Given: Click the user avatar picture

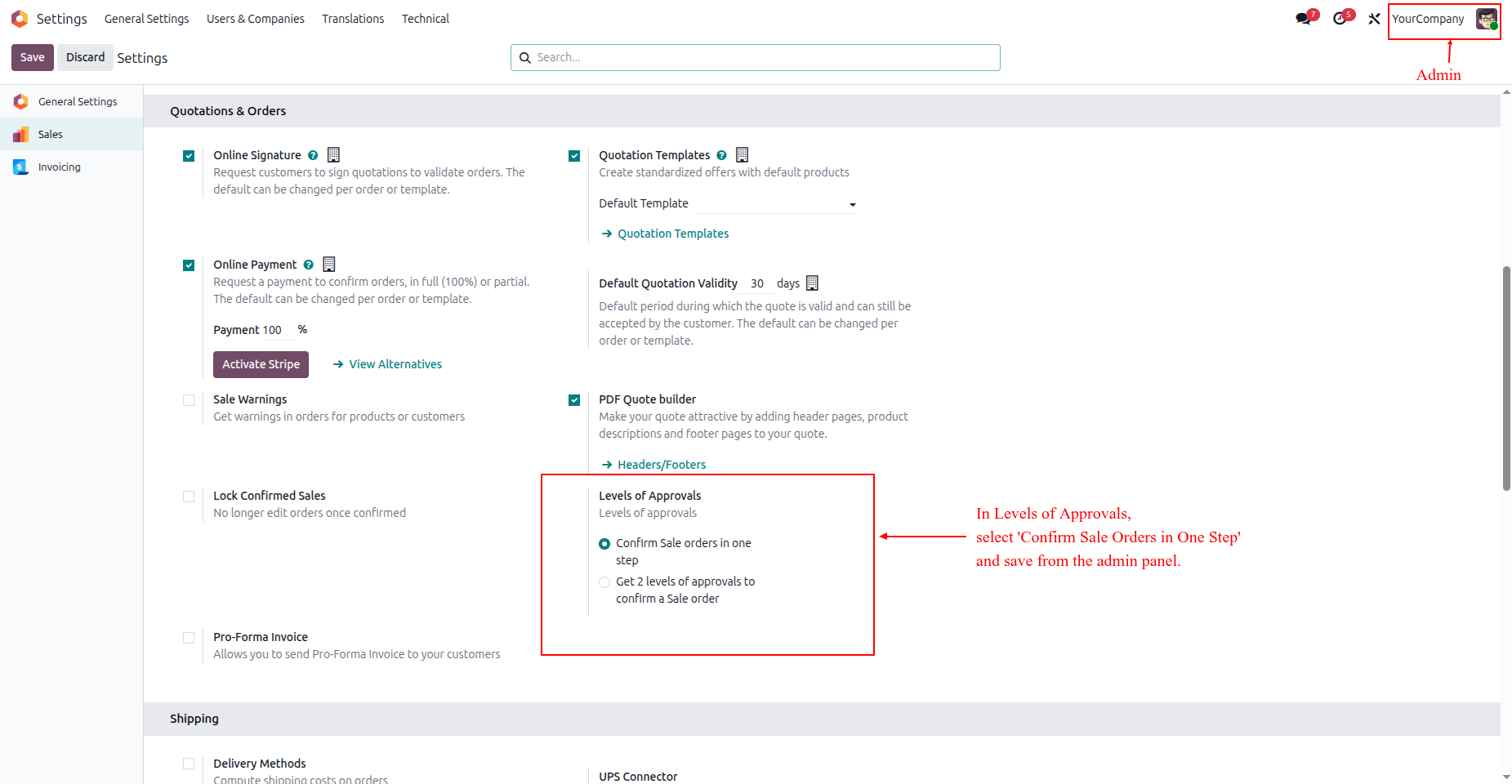Looking at the screenshot, I should click(1487, 19).
